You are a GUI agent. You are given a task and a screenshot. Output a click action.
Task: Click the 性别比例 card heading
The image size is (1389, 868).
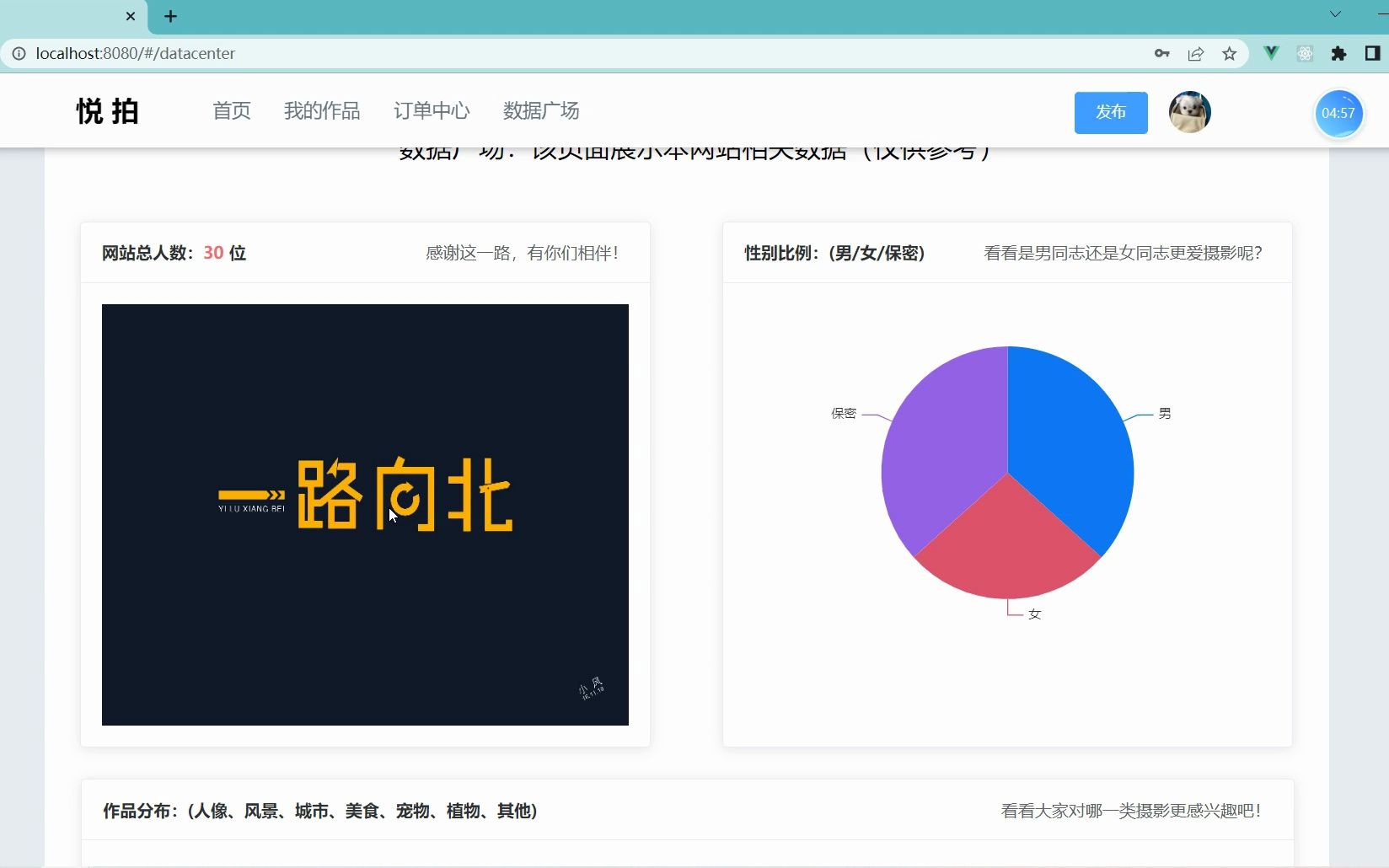834,253
